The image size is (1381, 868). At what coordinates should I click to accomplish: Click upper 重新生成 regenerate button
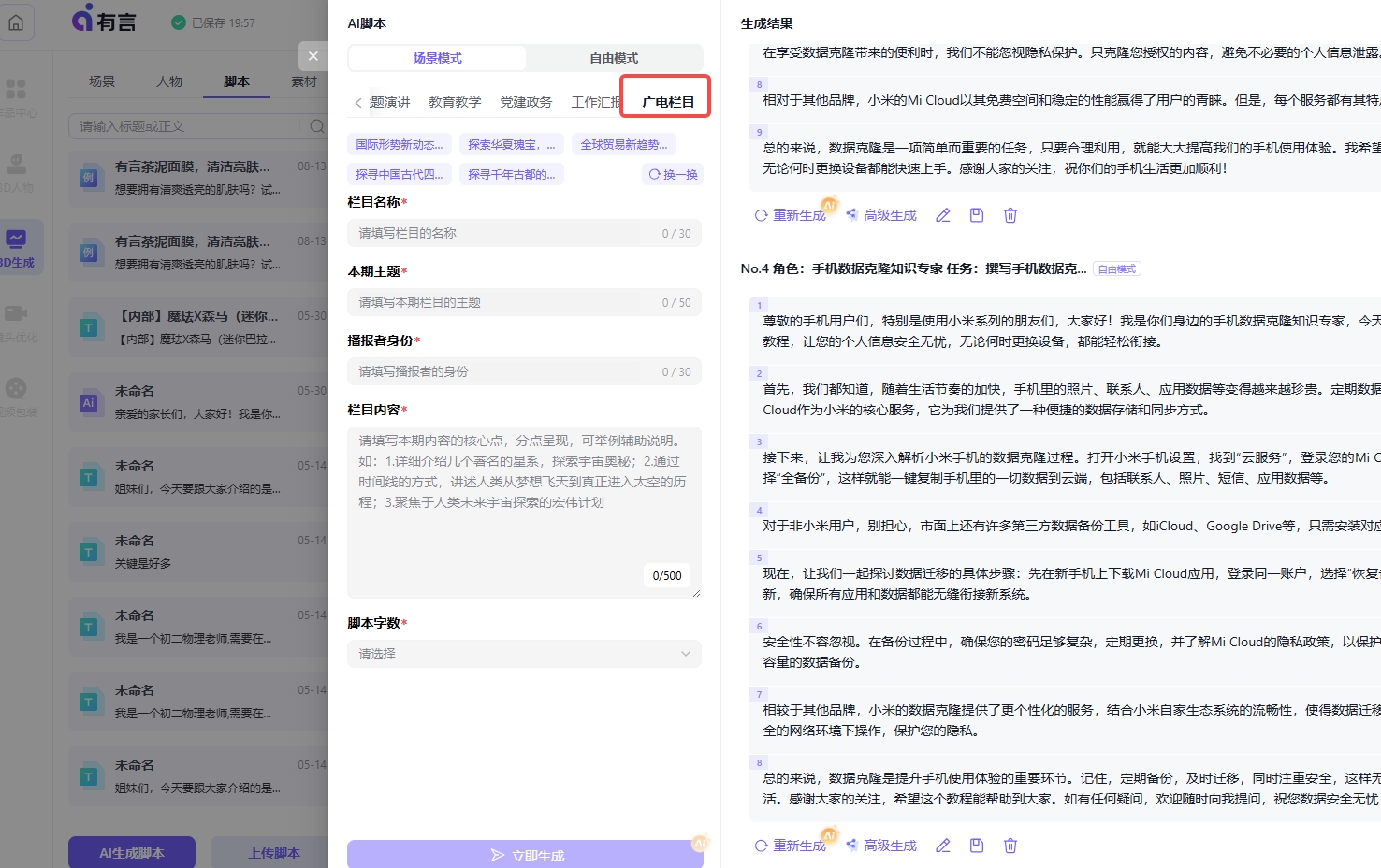(x=791, y=215)
